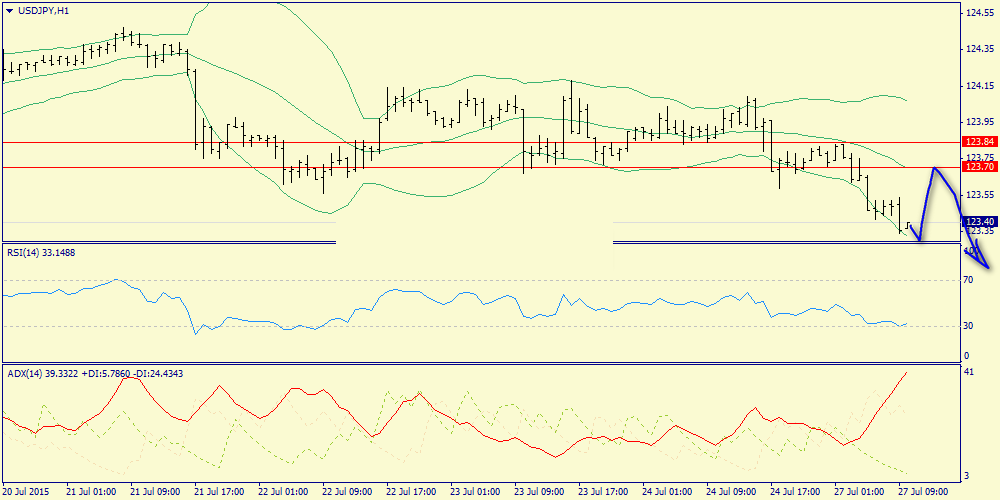Click the 27 Jul 01:00 time label

coord(859,492)
